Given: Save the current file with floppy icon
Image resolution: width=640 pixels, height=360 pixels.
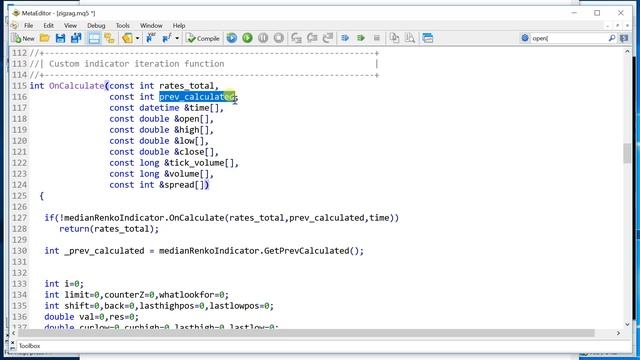Looking at the screenshot, I should tap(60, 38).
